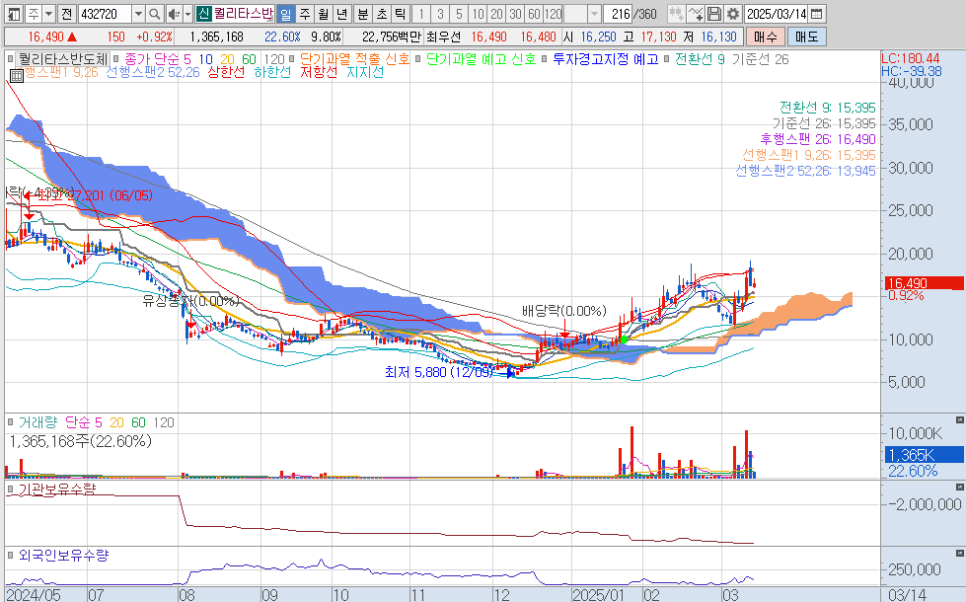This screenshot has width=966, height=602.
Task: Click the 단기과열 예고 신호 legend
Action: tap(481, 59)
